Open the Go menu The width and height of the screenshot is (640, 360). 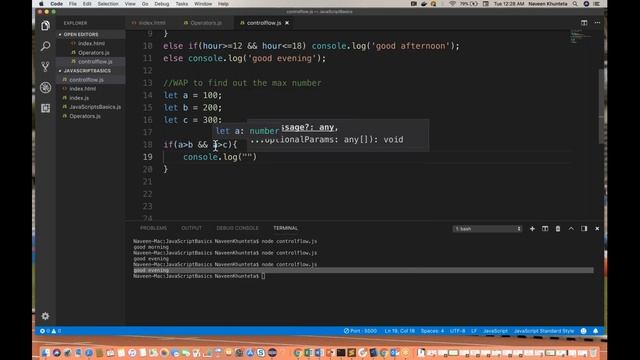point(145,4)
